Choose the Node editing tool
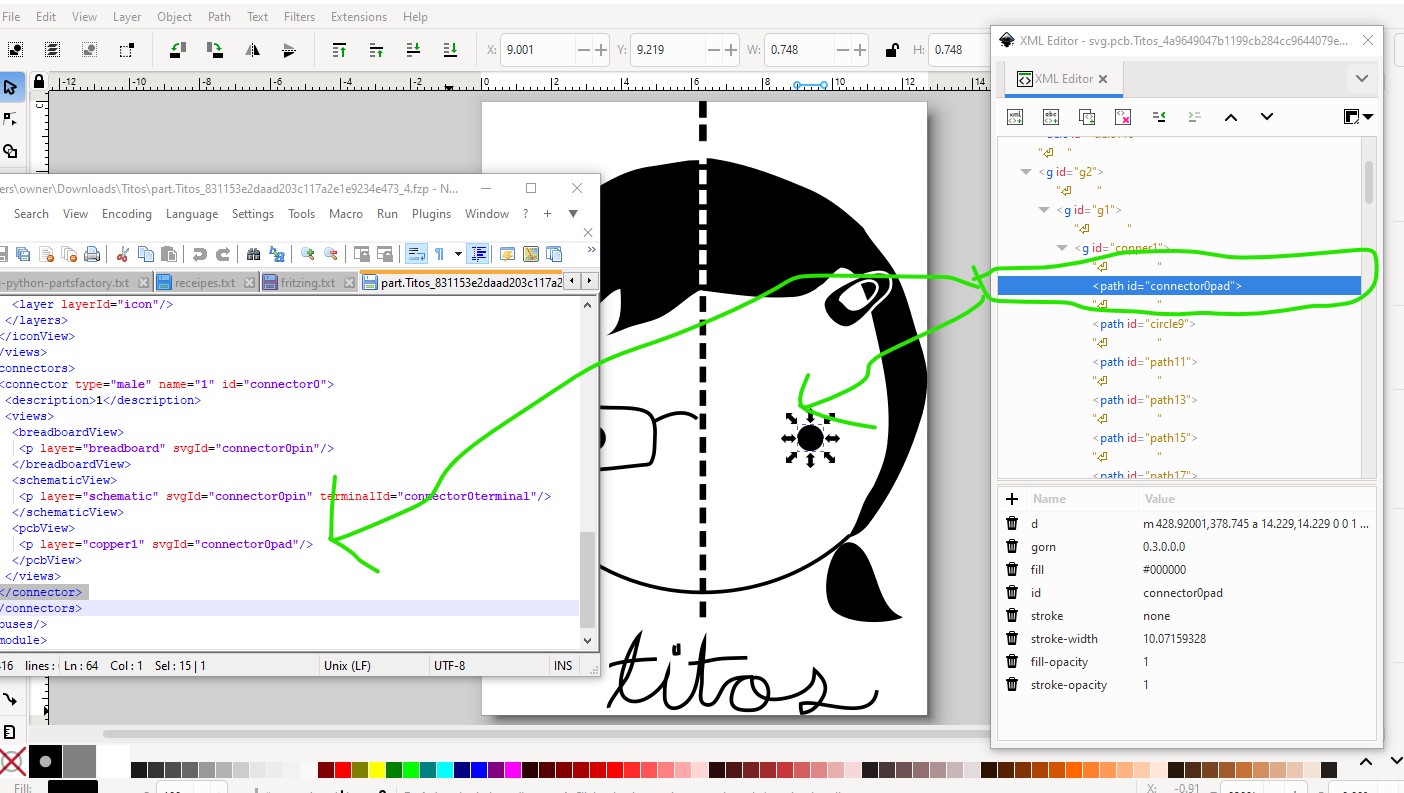The image size is (1404, 793). tap(11, 119)
